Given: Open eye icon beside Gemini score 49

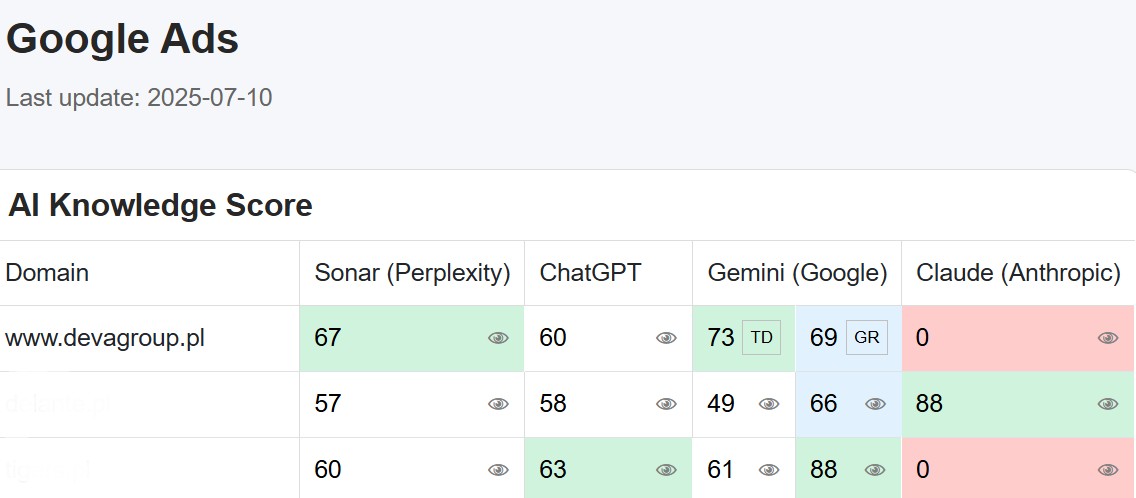Looking at the screenshot, I should click(769, 404).
